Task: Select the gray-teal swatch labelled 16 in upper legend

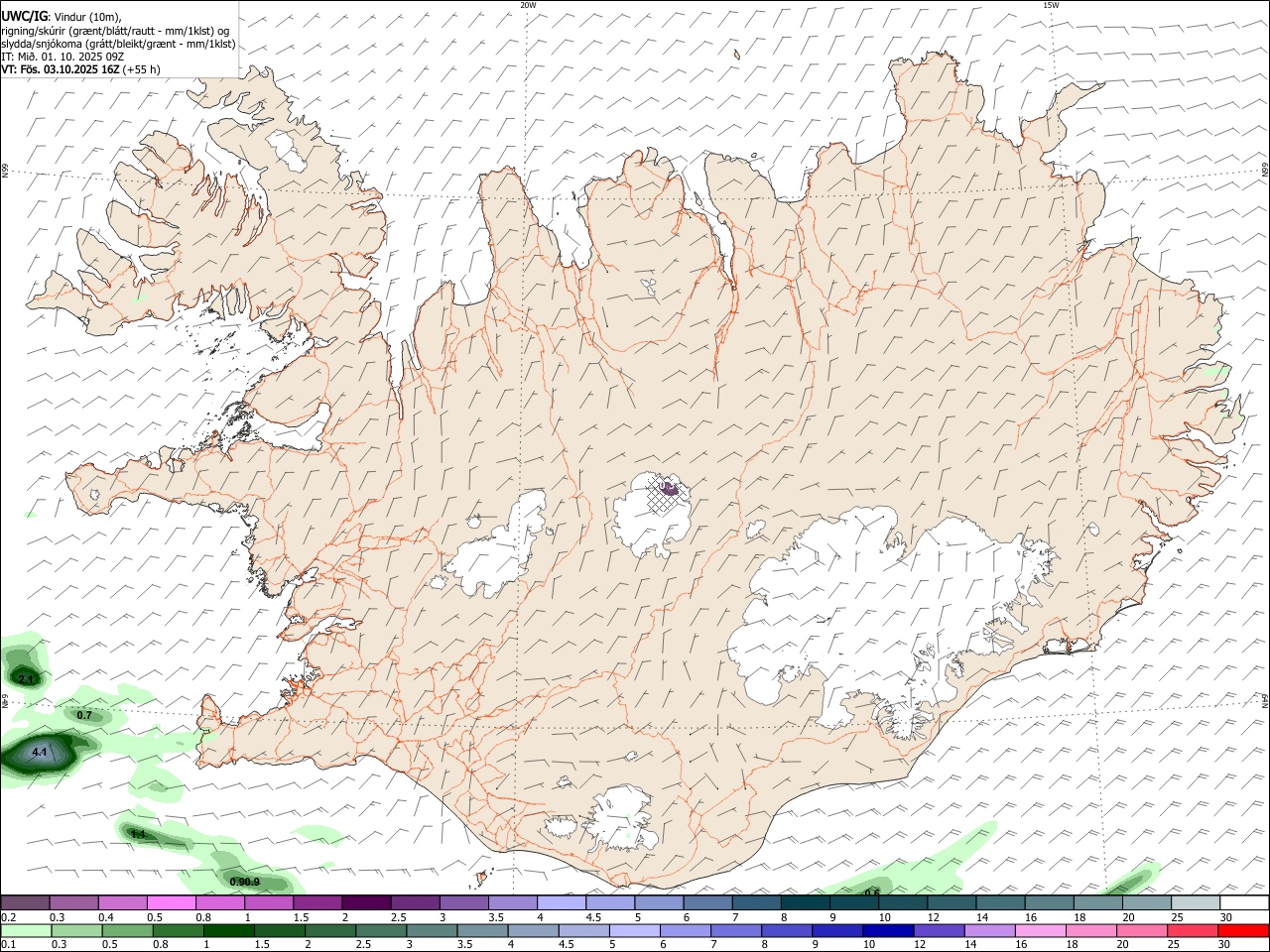Action: tap(1049, 902)
